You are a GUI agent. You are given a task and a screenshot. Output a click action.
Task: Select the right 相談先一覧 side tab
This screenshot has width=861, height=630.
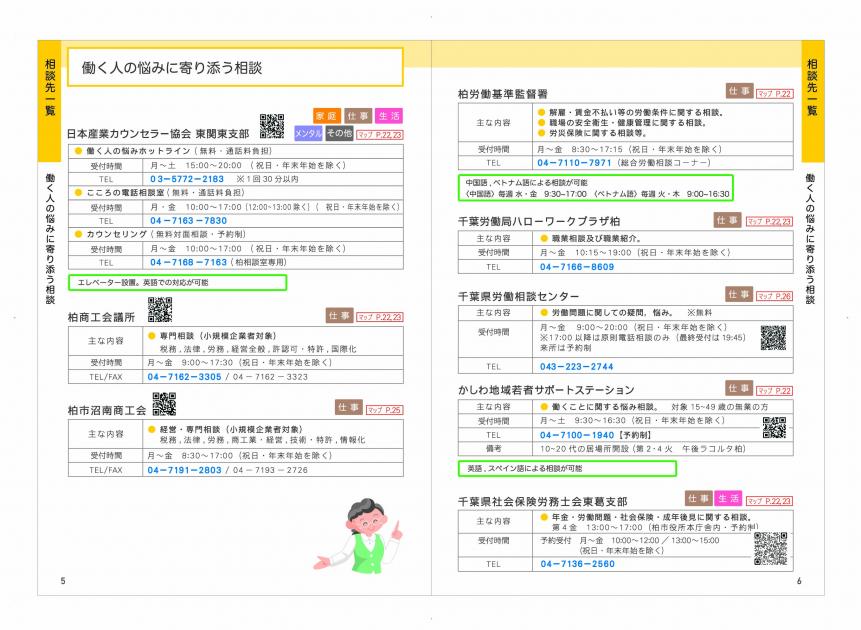[811, 88]
